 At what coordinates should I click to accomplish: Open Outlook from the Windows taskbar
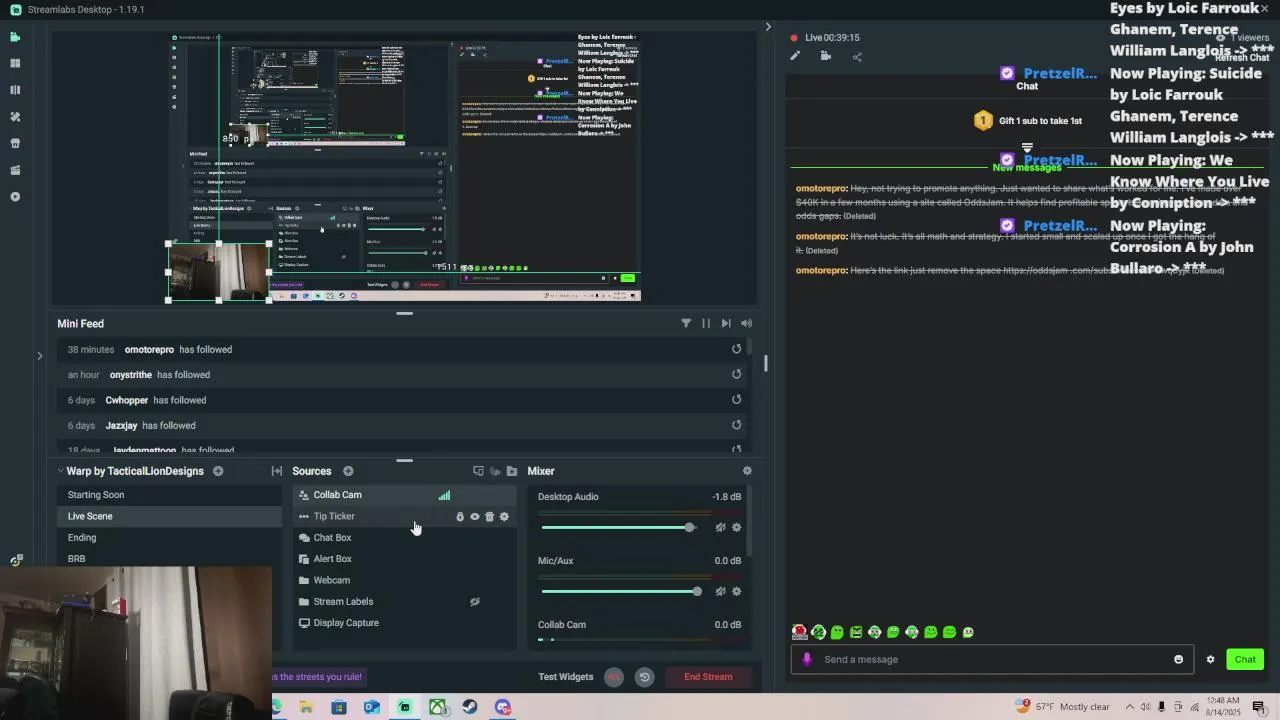pos(372,707)
